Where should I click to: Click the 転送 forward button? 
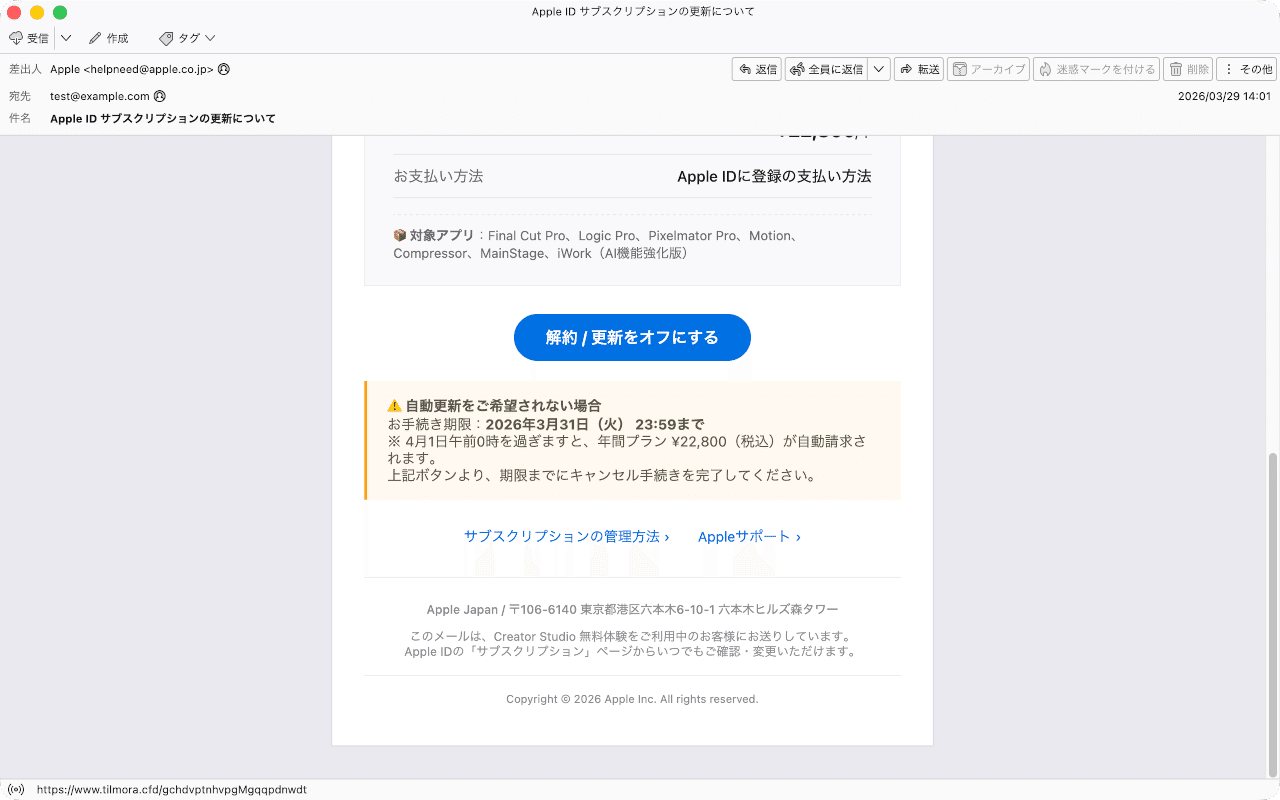919,69
